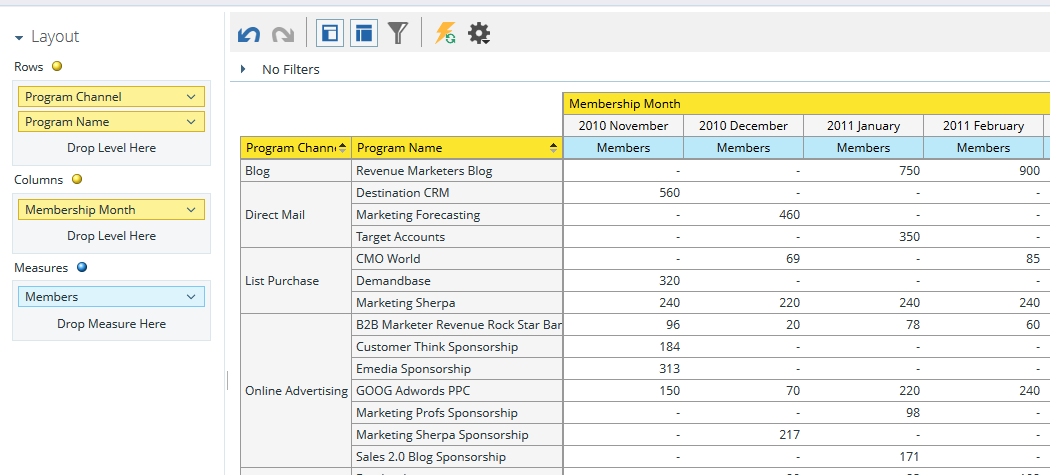Click the funnel Filter icon
Viewport: 1050px width, 475px height.
point(399,33)
